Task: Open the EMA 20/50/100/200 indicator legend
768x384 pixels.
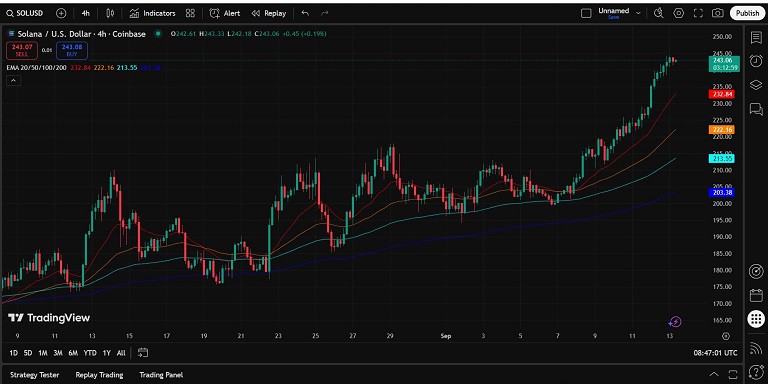Action: pos(37,67)
